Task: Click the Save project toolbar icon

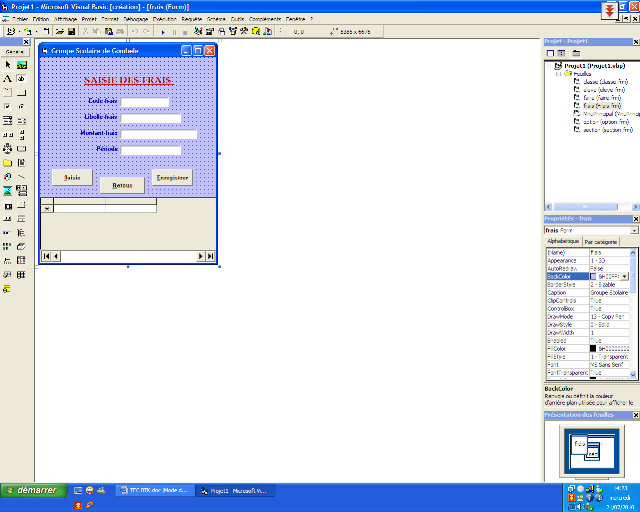Action: tap(70, 32)
